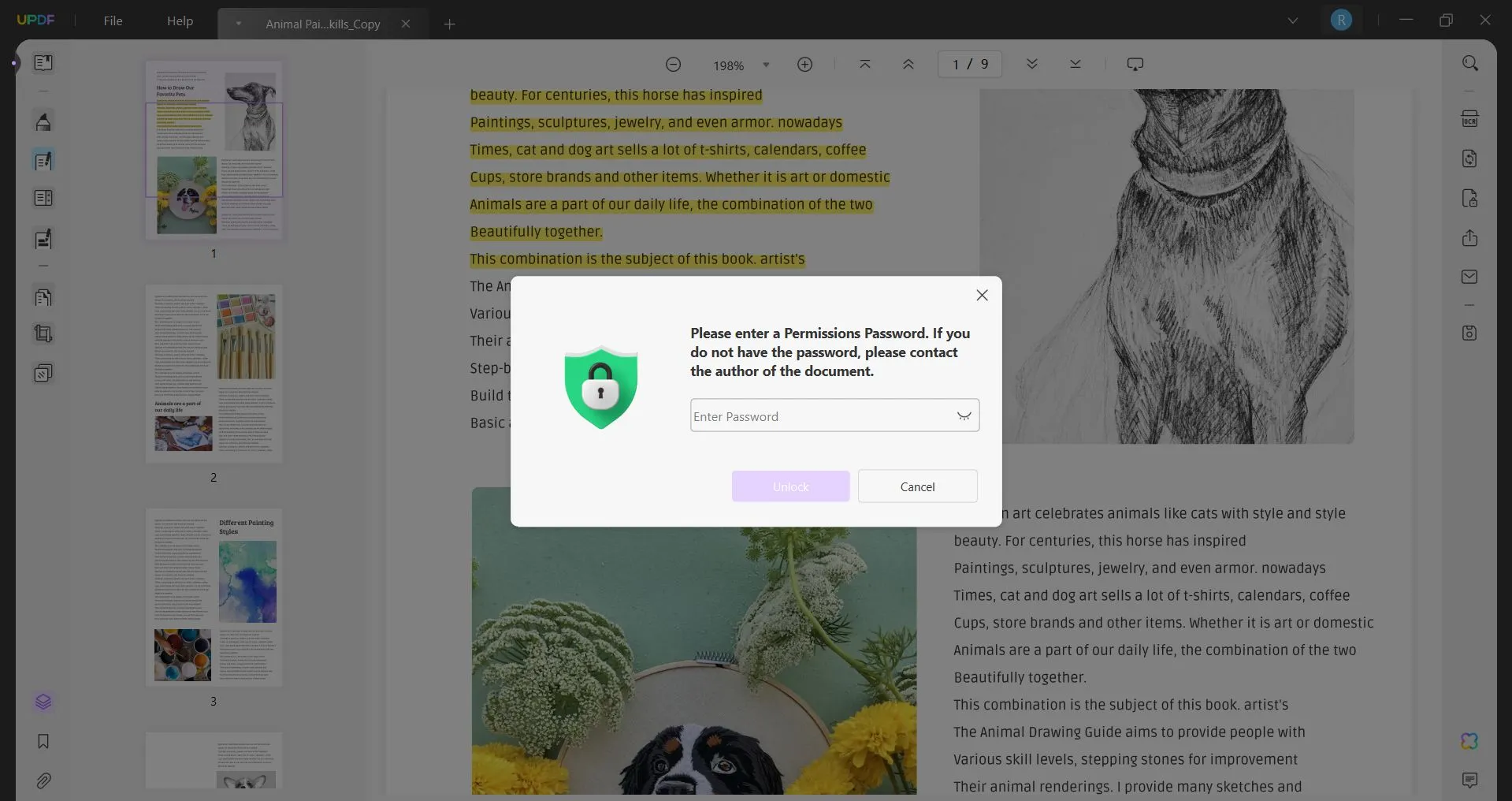The image size is (1512, 801).
Task: Select page 2 thumbnail
Action: click(x=214, y=374)
